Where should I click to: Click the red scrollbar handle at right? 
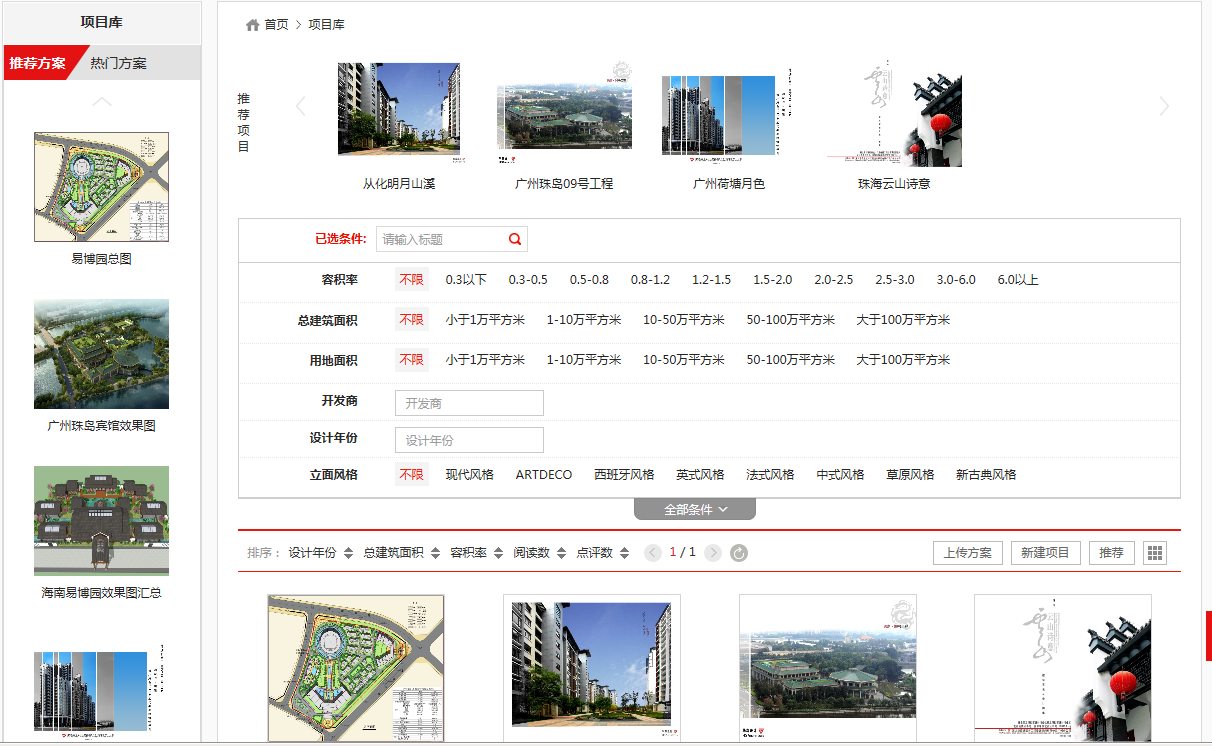click(x=1208, y=636)
